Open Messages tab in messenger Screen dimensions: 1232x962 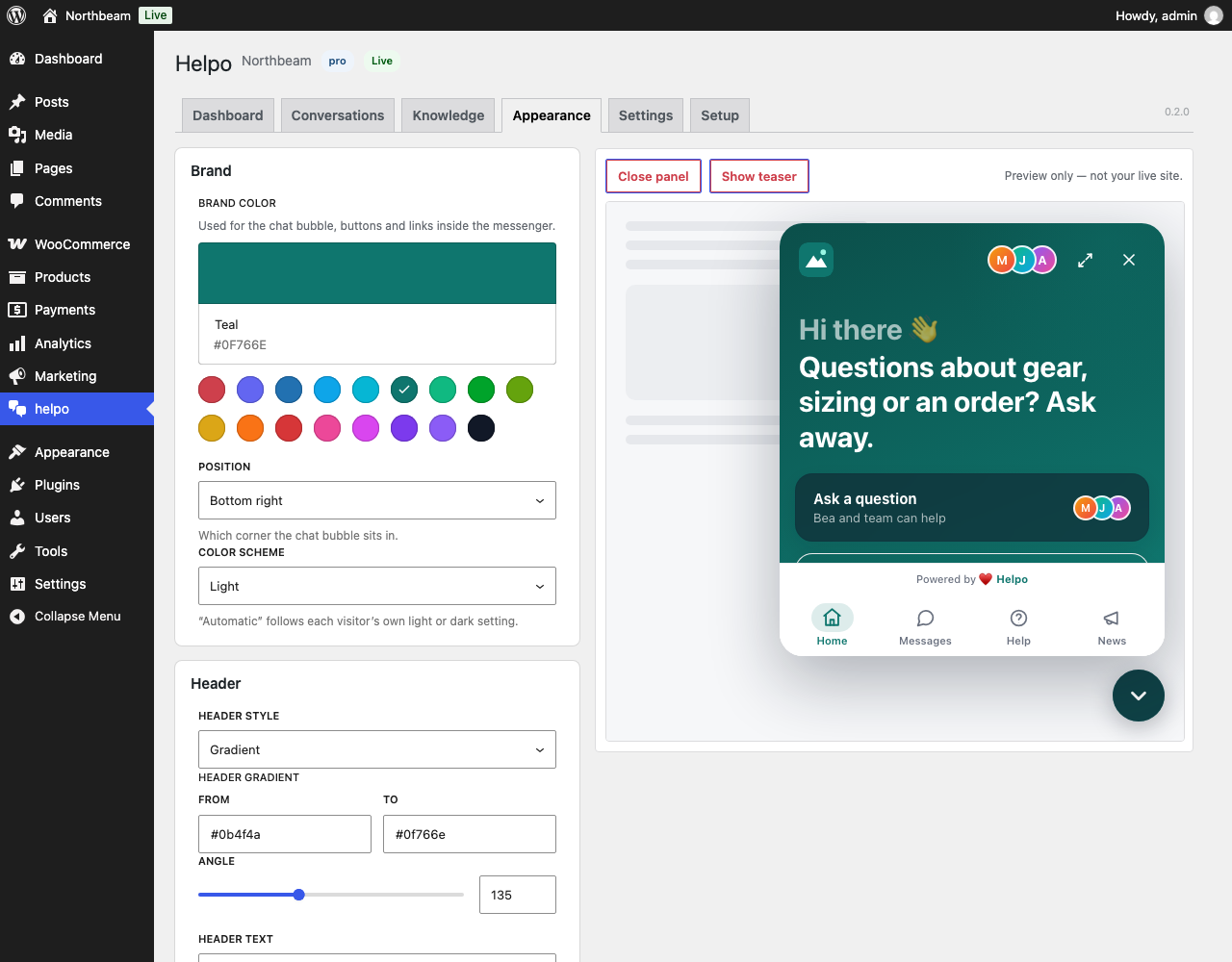(925, 625)
